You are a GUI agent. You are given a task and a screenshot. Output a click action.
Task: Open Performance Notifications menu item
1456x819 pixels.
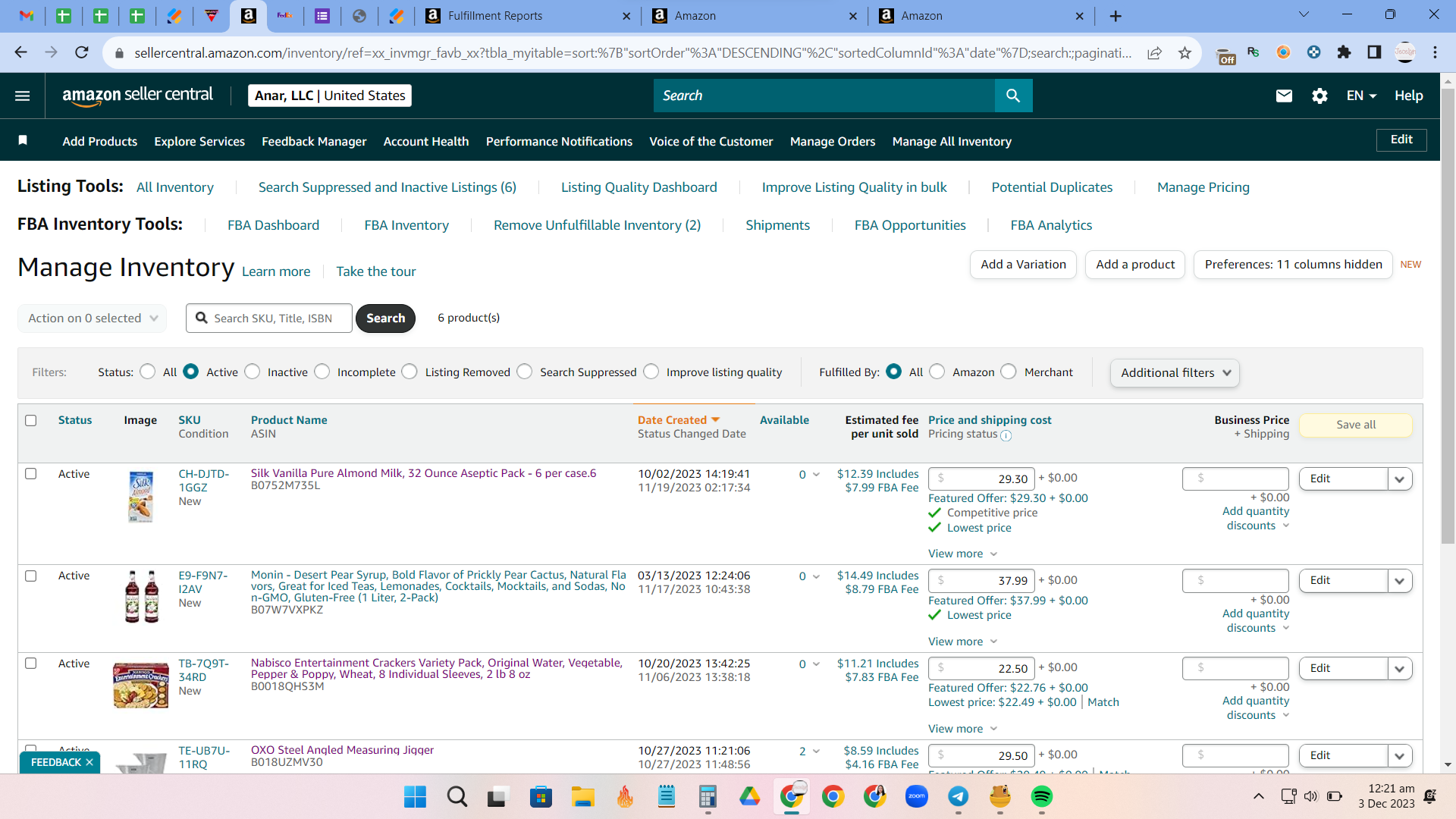pos(559,141)
